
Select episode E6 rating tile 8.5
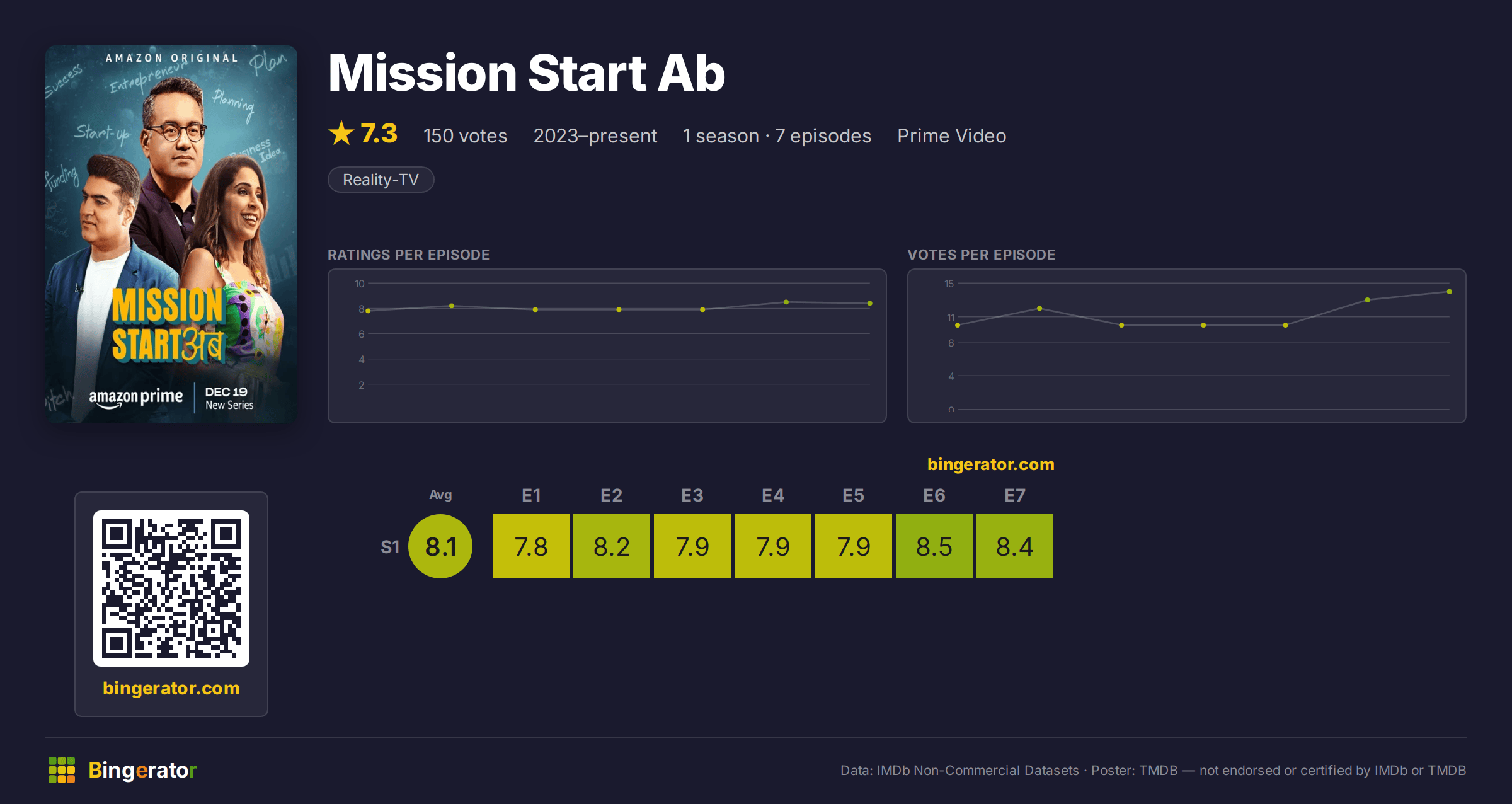tap(934, 546)
